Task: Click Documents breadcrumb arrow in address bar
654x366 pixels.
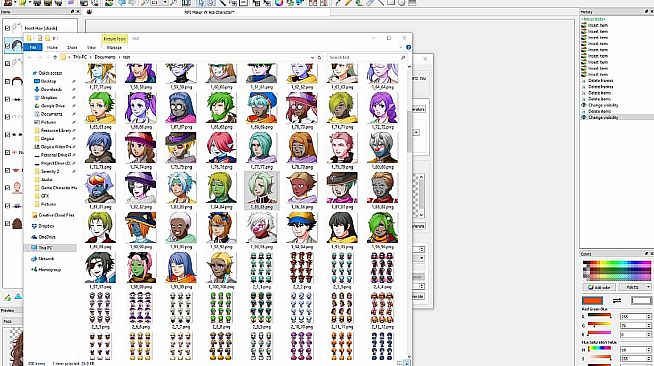Action: (119, 58)
